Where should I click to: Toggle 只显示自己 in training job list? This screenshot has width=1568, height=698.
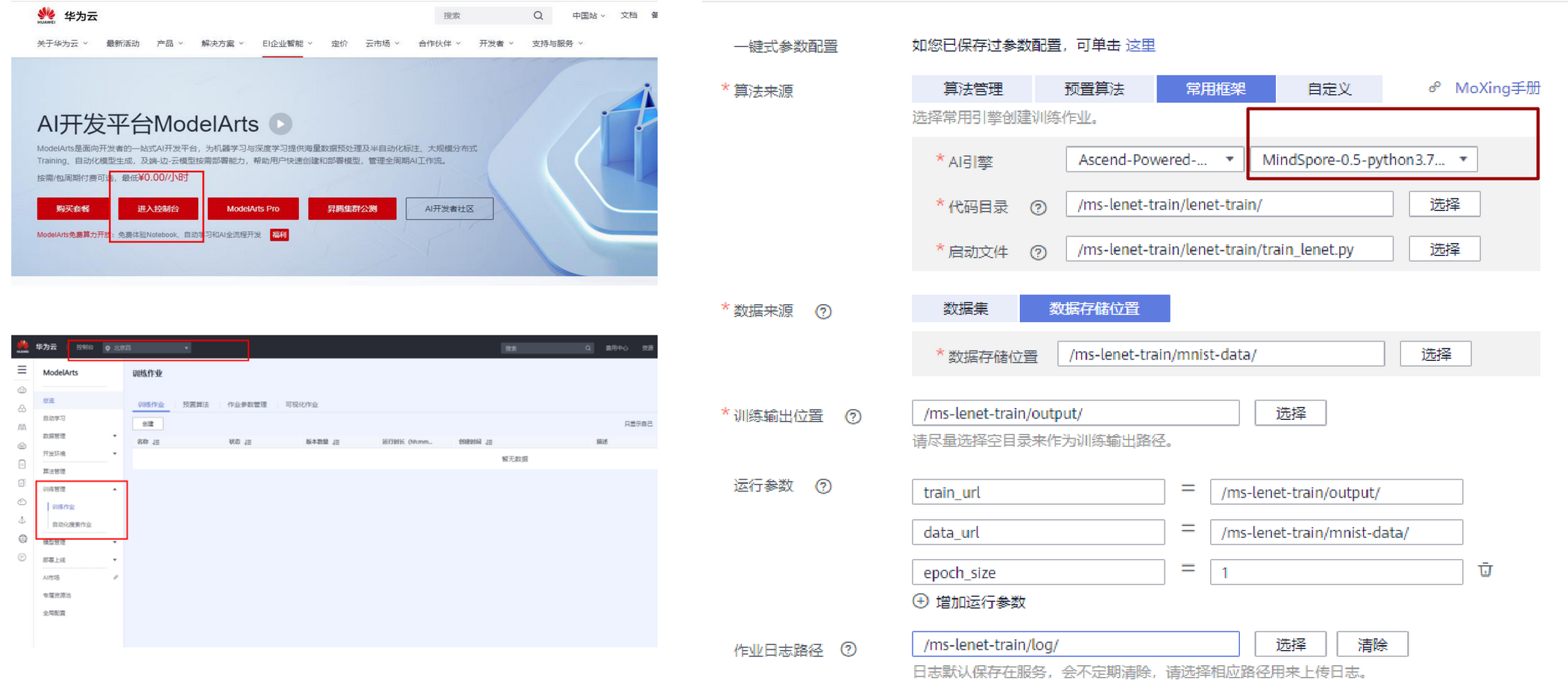[x=638, y=424]
